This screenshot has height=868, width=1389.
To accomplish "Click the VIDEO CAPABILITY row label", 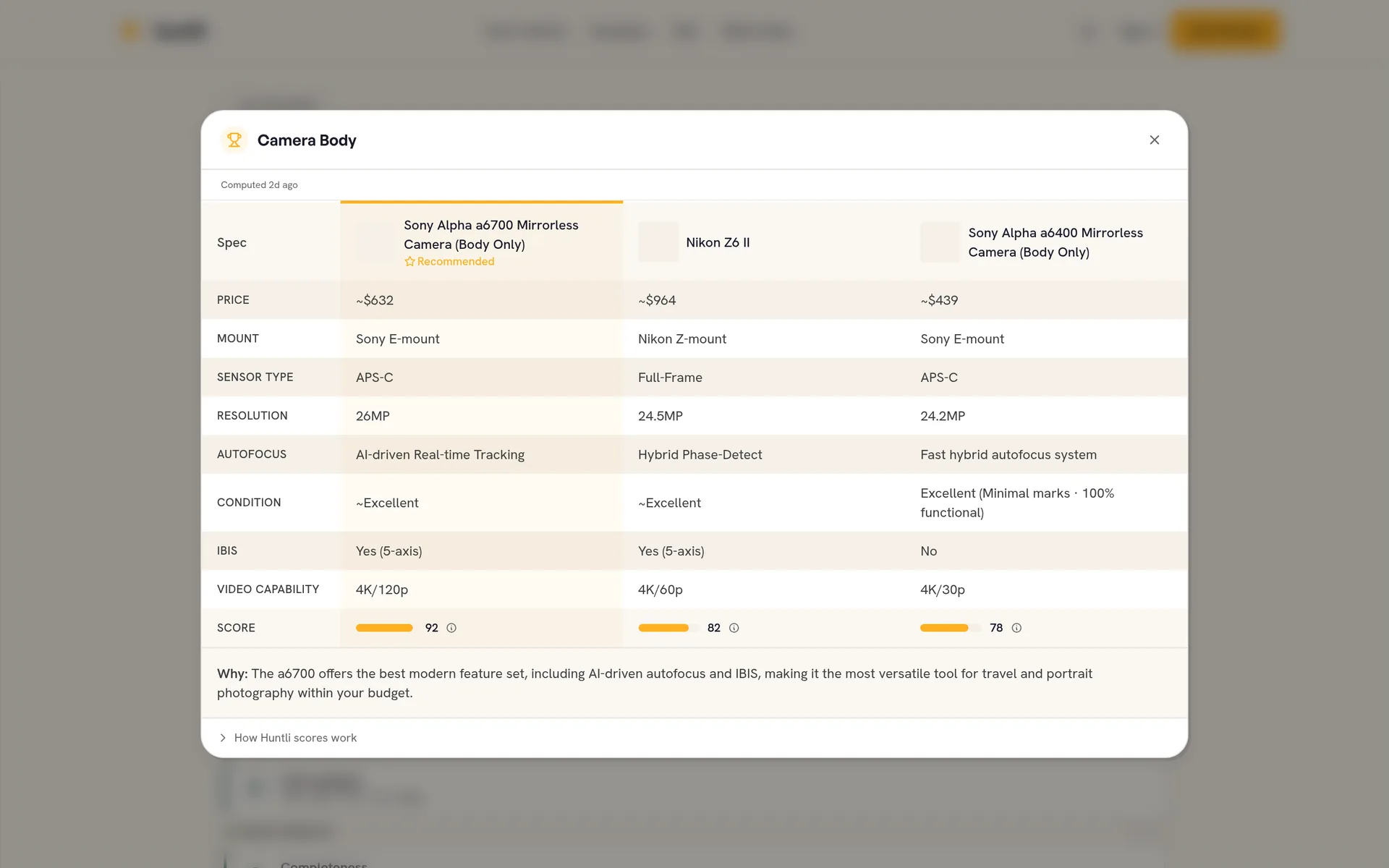I will coord(268,590).
